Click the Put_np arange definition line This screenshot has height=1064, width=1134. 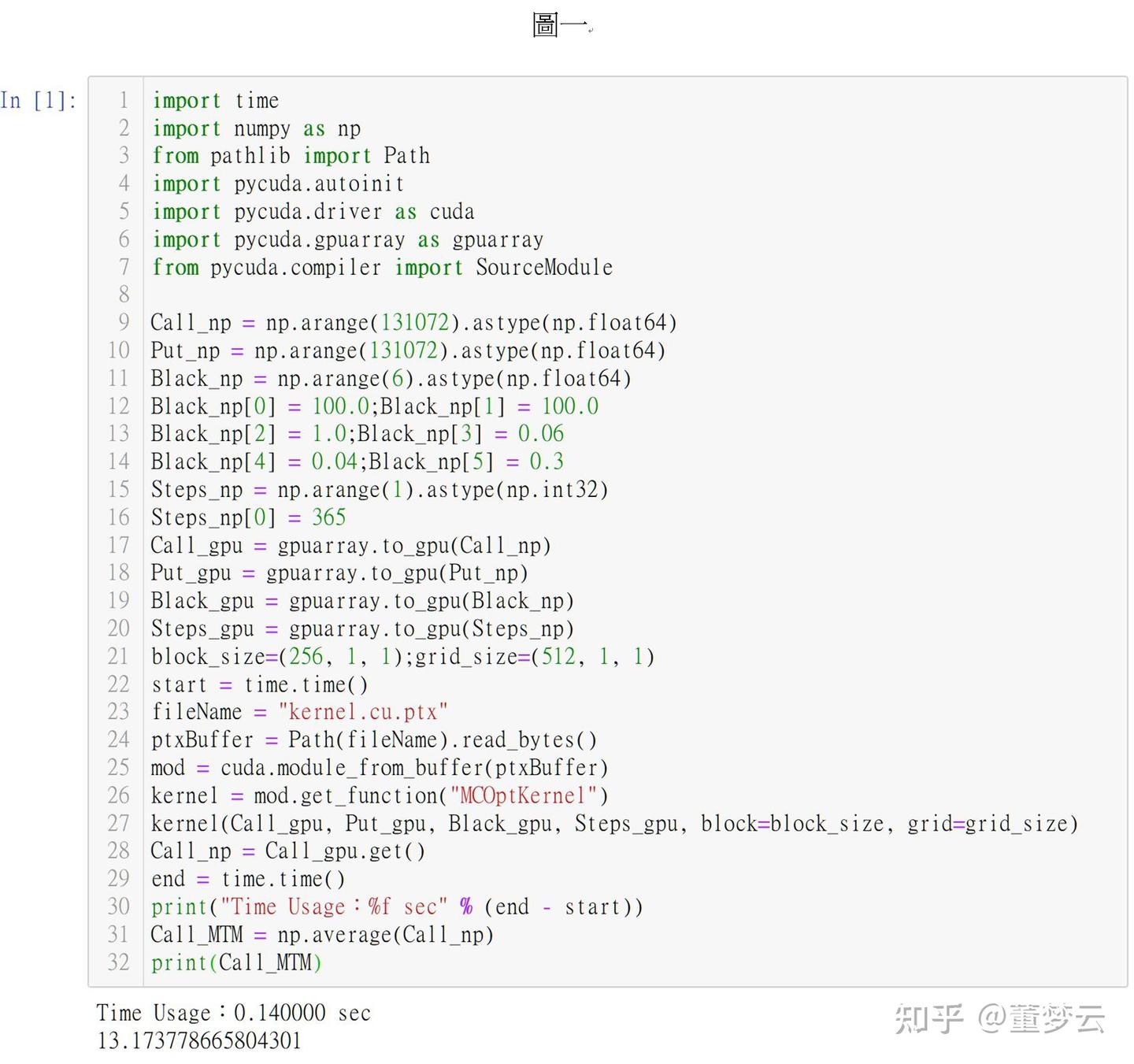click(x=407, y=350)
